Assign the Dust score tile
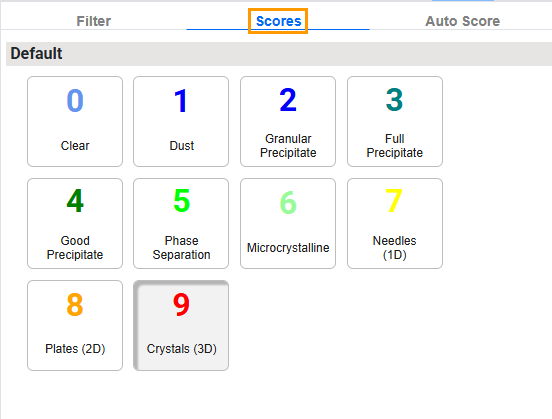The height and width of the screenshot is (419, 552). tap(181, 121)
